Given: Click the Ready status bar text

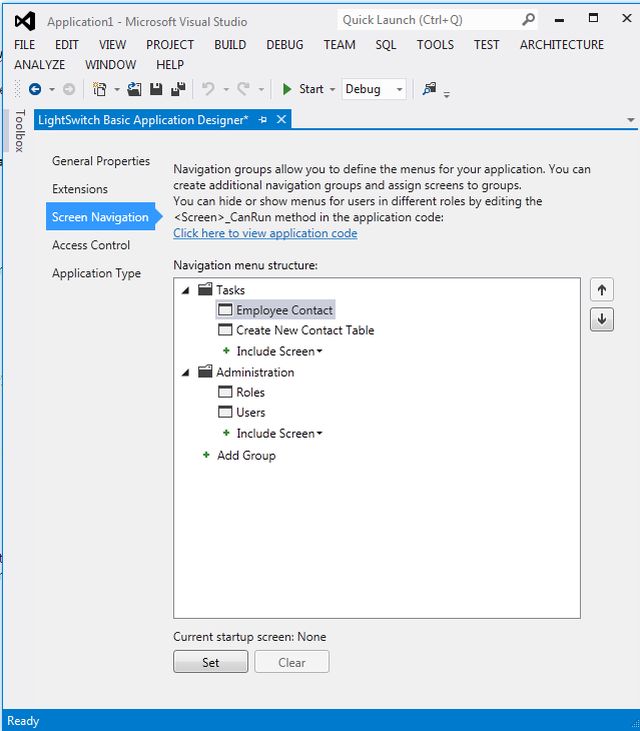Looking at the screenshot, I should [23, 721].
